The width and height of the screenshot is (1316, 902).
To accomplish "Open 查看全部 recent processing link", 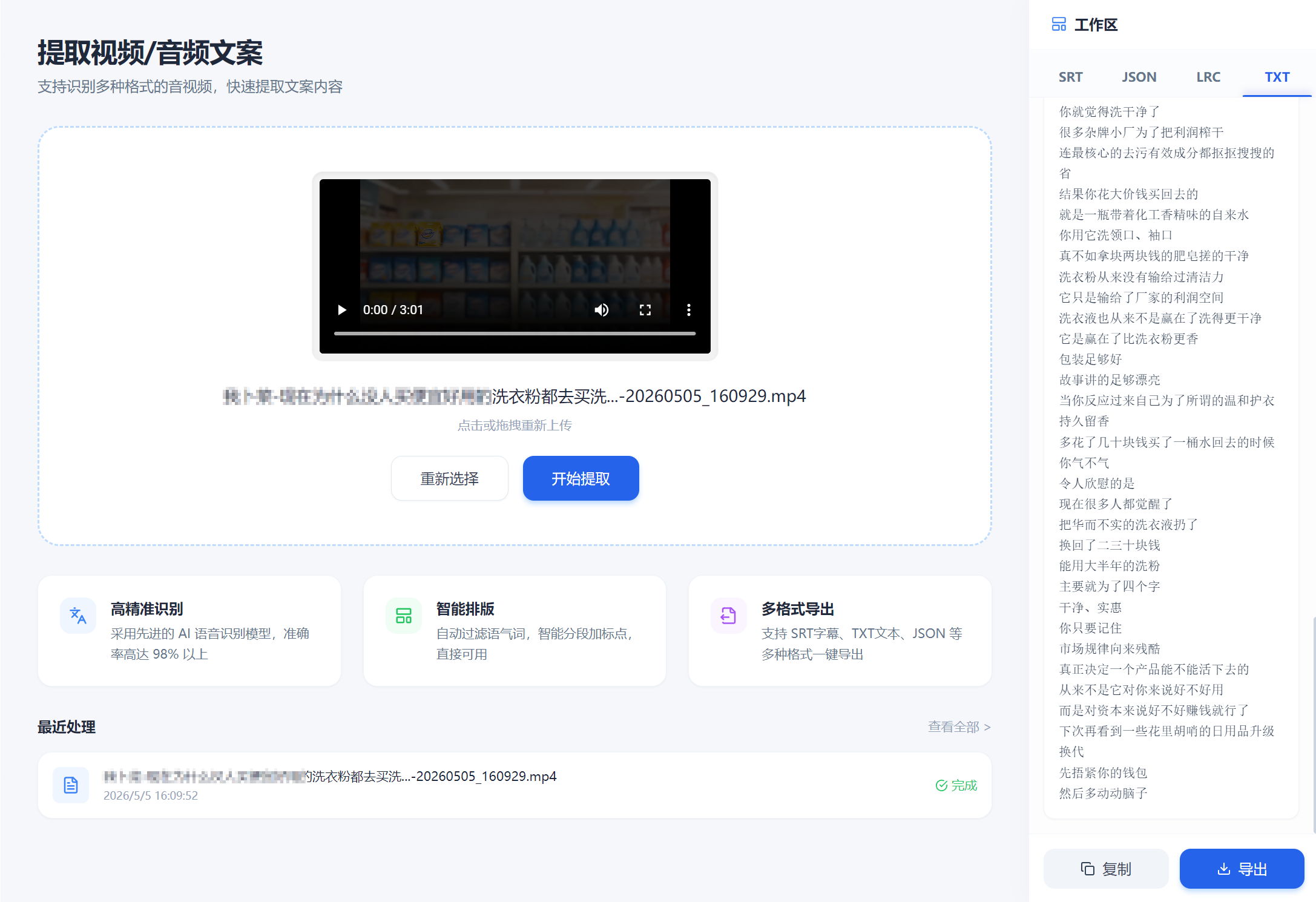I will point(959,726).
